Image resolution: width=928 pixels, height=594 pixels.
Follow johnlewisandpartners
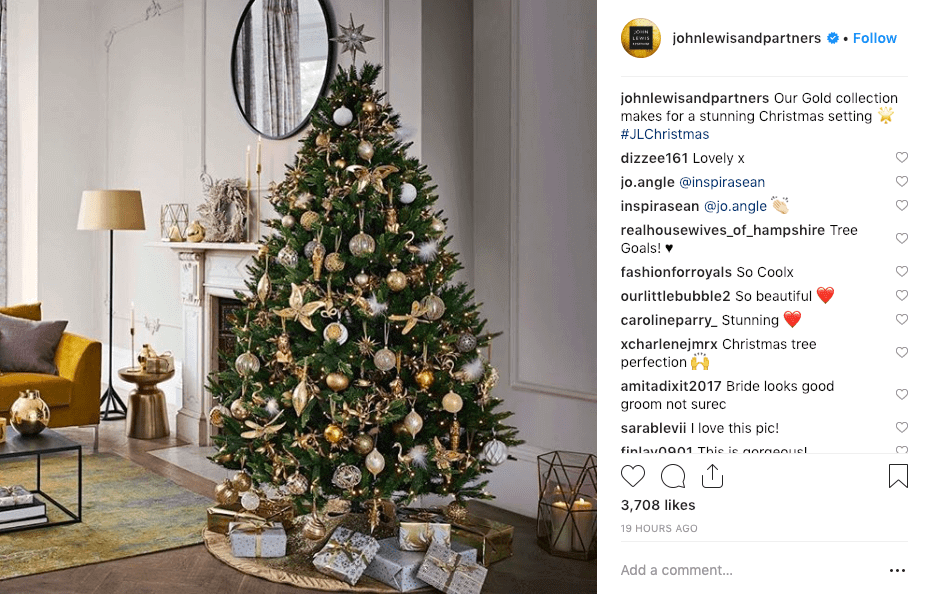[x=874, y=38]
